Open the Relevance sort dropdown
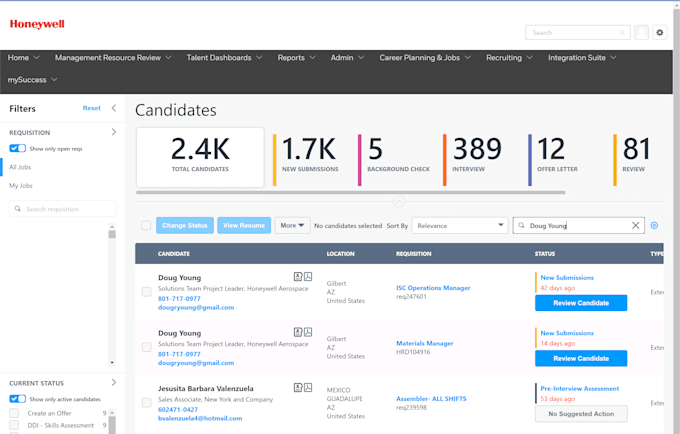 click(461, 226)
